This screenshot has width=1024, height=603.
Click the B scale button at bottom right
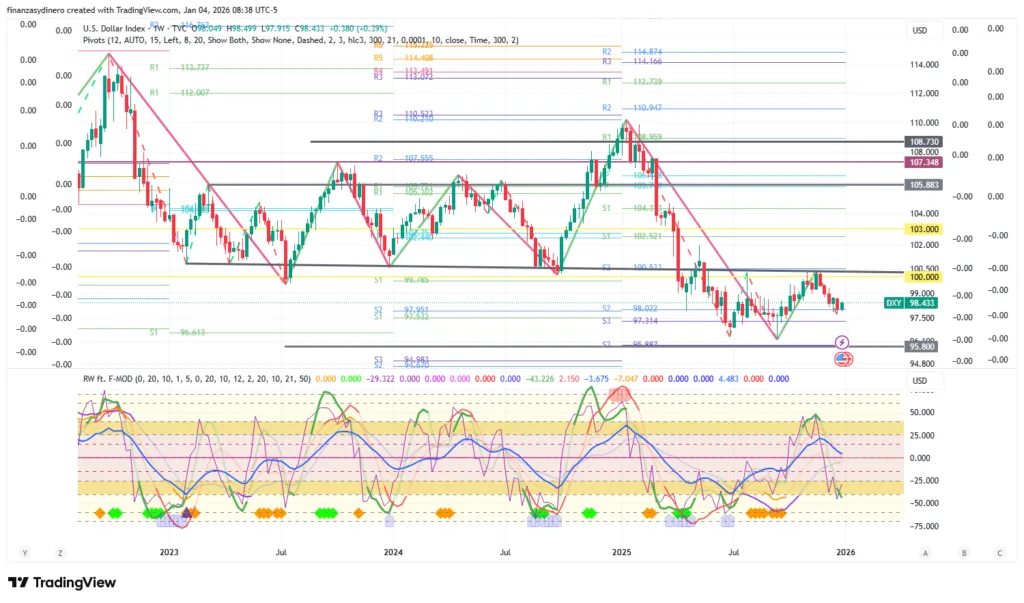coord(963,552)
